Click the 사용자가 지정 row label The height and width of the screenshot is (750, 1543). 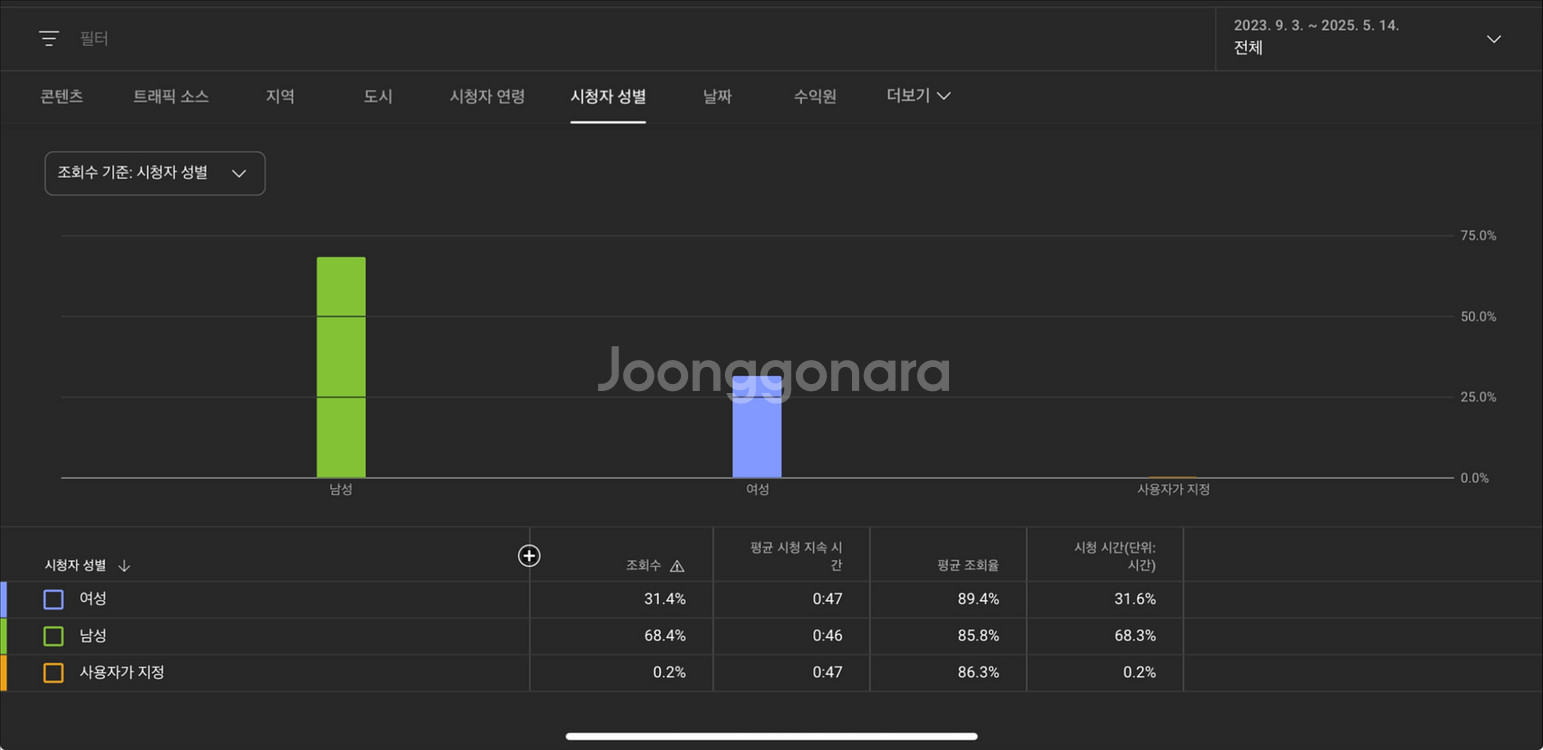pyautogui.click(x=122, y=673)
